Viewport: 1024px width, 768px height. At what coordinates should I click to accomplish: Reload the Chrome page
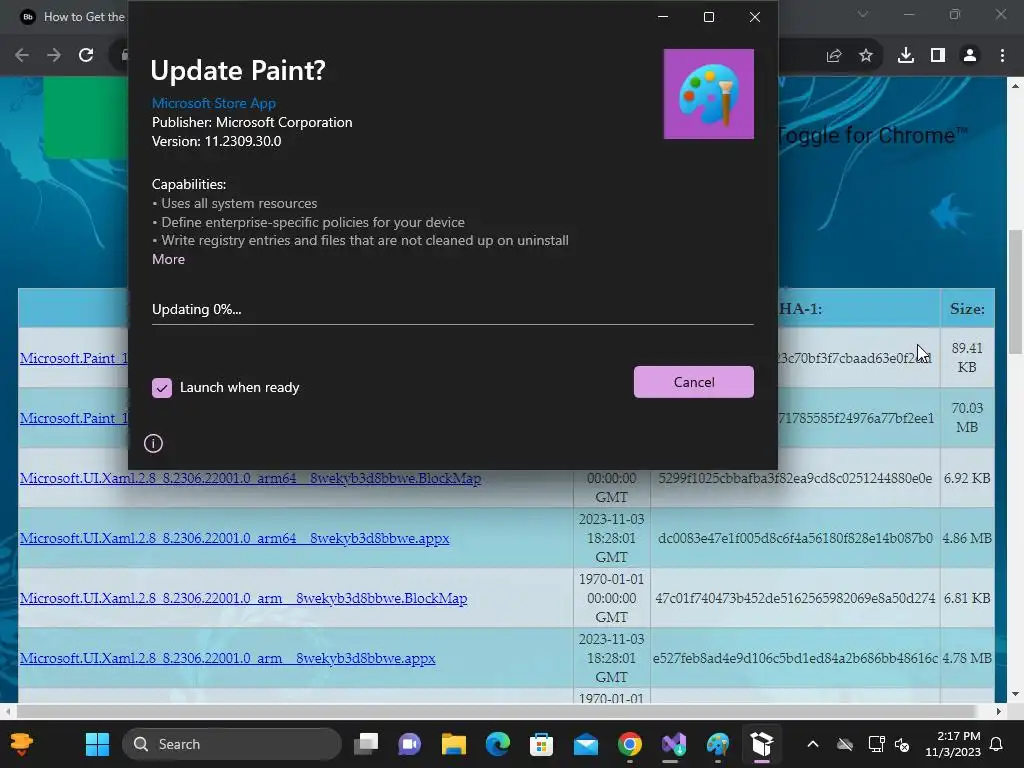(x=86, y=56)
